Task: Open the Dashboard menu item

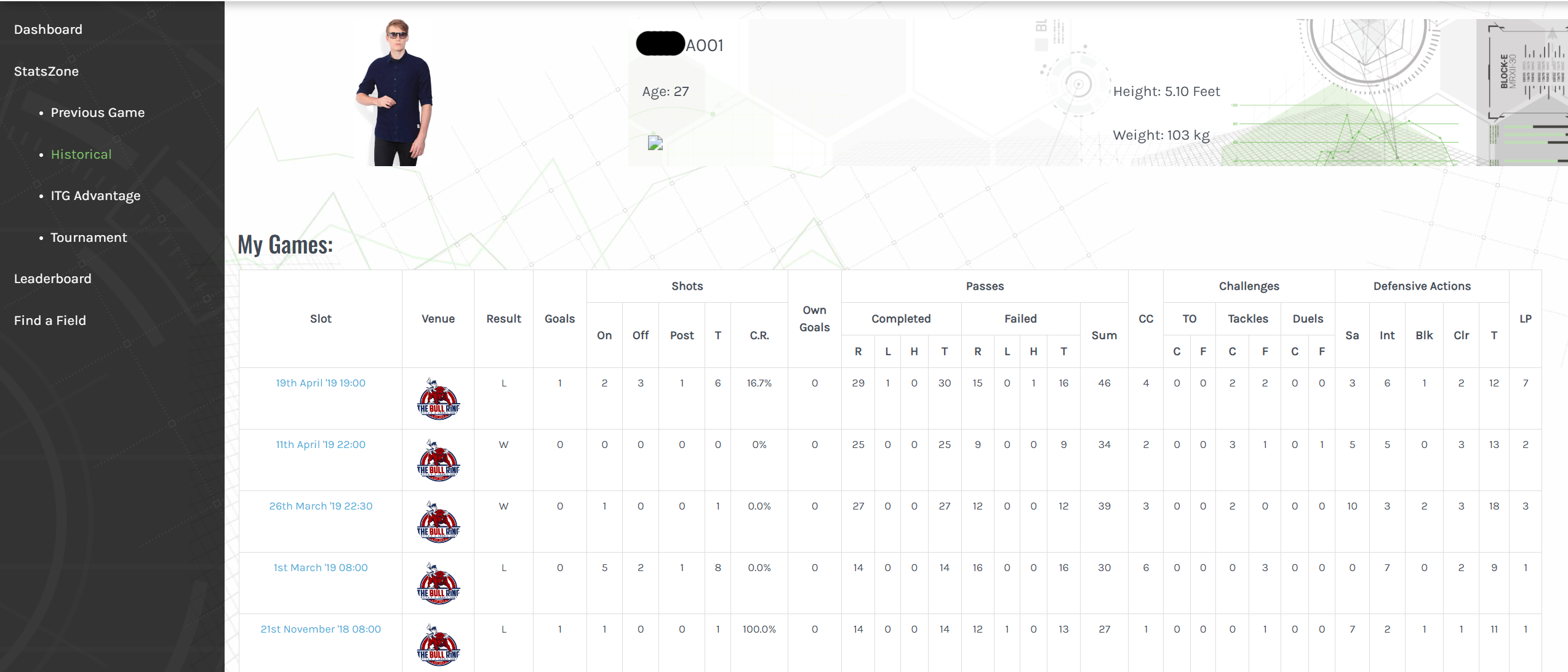Action: tap(48, 30)
